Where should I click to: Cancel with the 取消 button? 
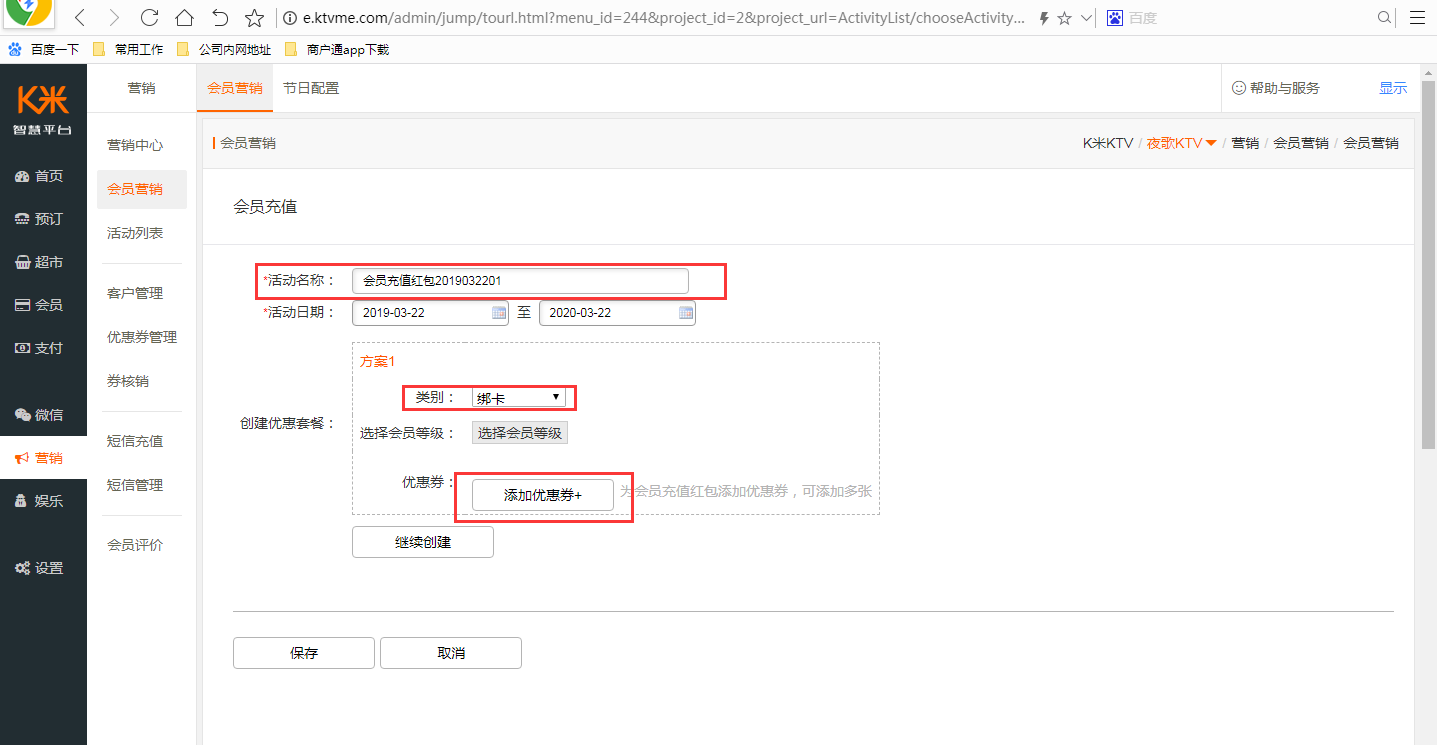point(451,653)
